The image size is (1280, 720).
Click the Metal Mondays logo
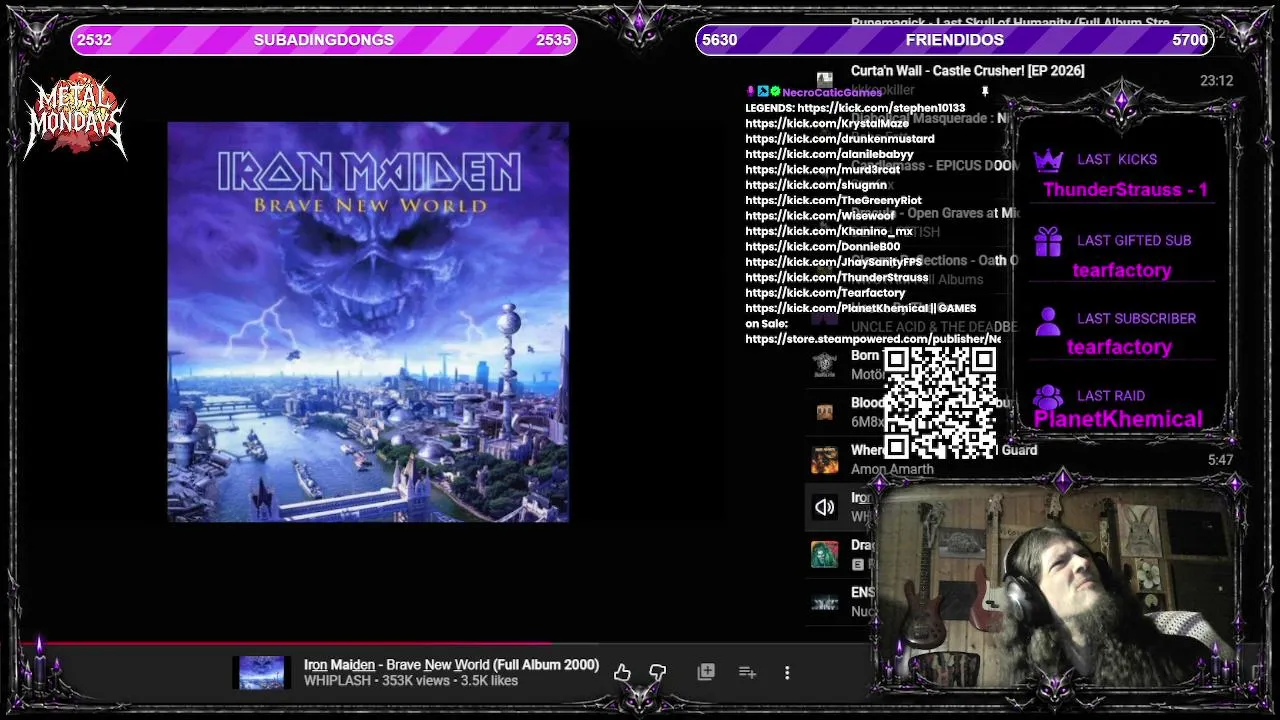[76, 117]
